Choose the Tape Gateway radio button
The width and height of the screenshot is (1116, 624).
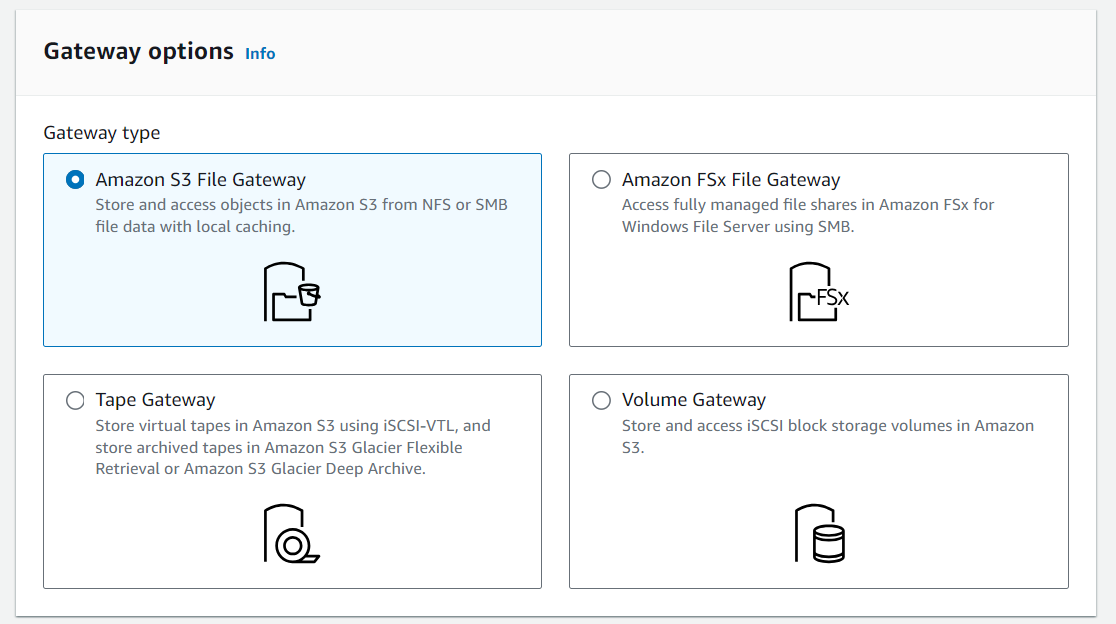(x=75, y=400)
